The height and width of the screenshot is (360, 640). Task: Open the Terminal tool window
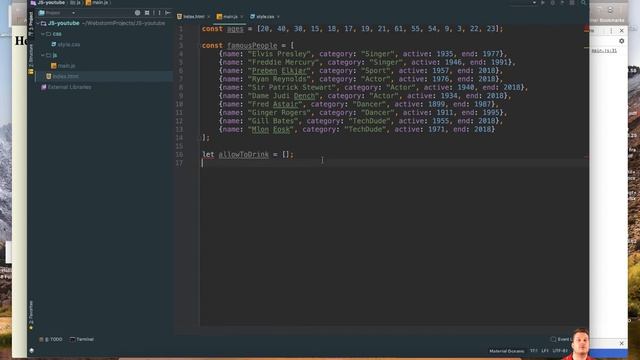click(x=82, y=339)
